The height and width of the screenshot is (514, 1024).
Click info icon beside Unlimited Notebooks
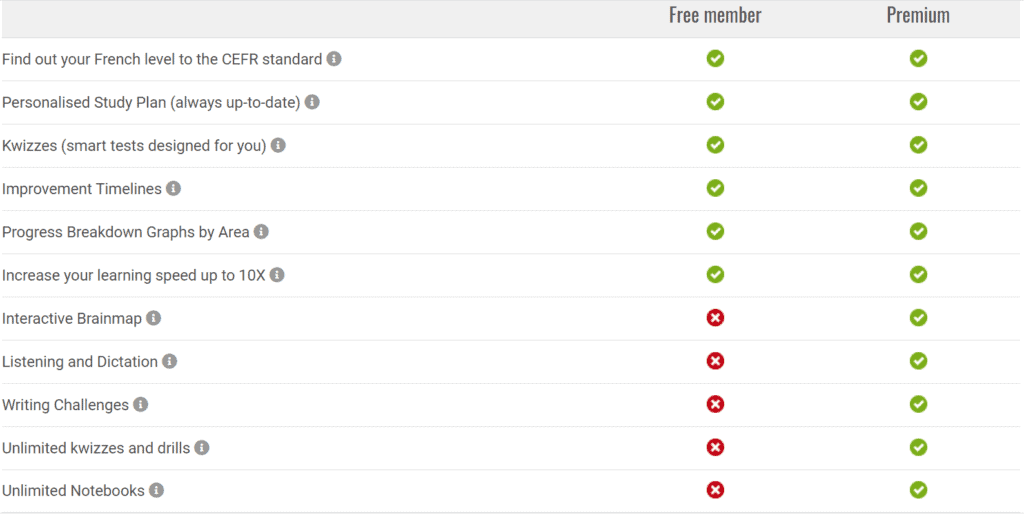[x=156, y=490]
